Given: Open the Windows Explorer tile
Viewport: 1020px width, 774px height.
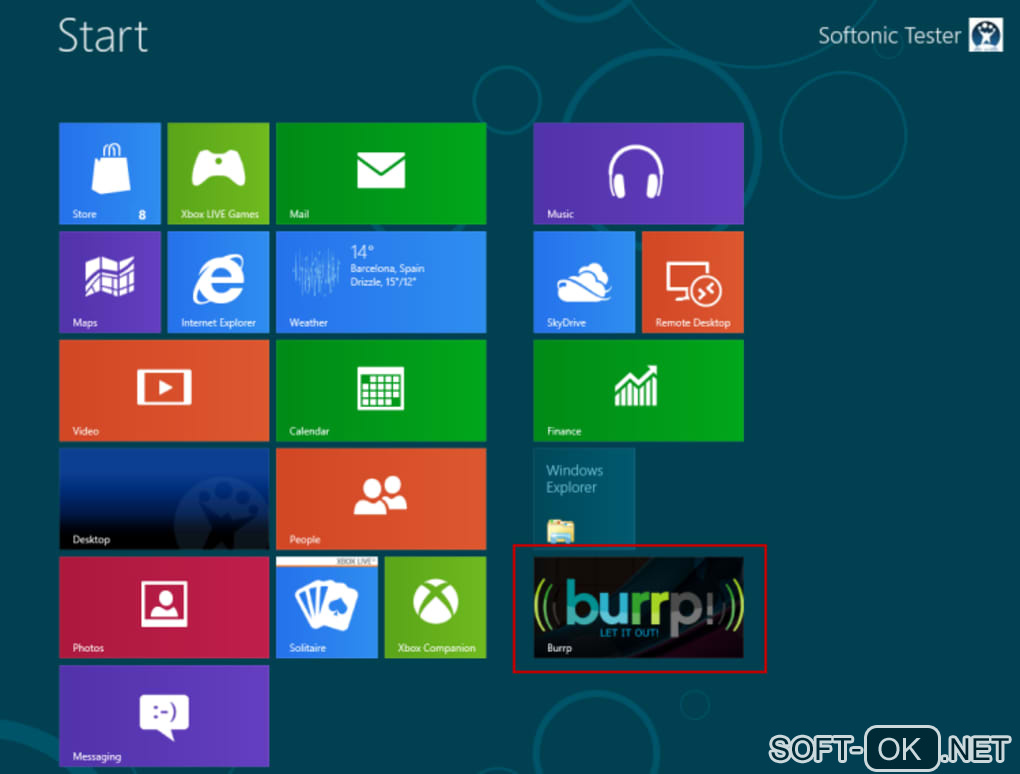Looking at the screenshot, I should [584, 499].
